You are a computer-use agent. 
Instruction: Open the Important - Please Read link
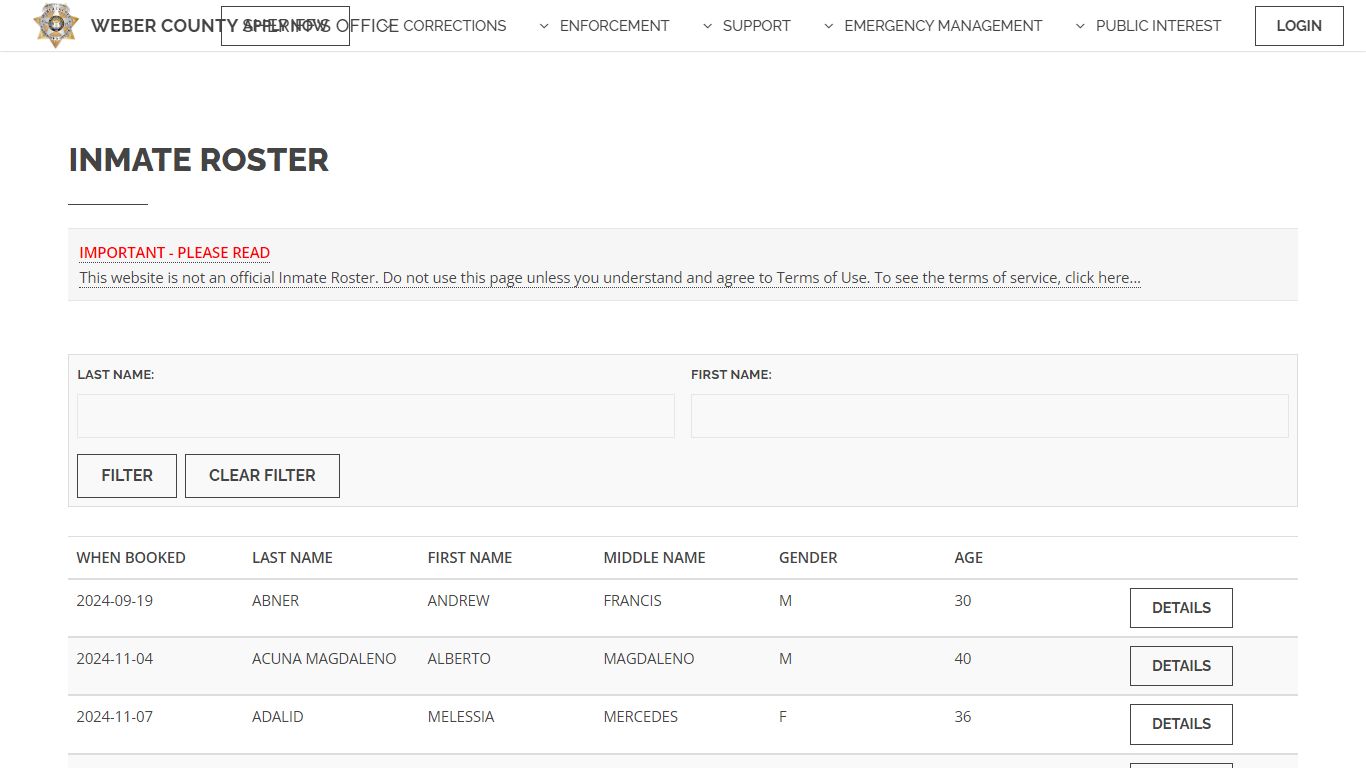175,253
